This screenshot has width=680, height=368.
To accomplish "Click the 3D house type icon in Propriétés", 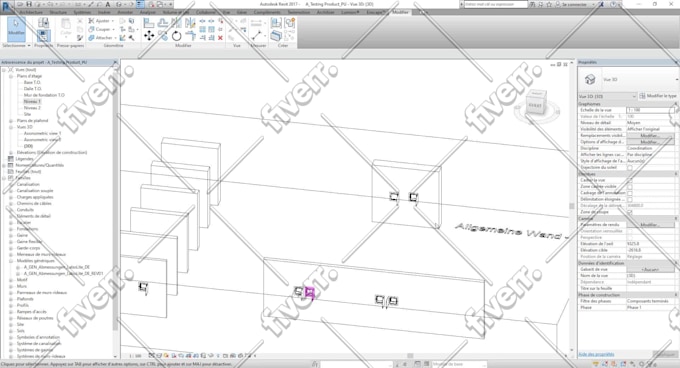I will (x=590, y=79).
